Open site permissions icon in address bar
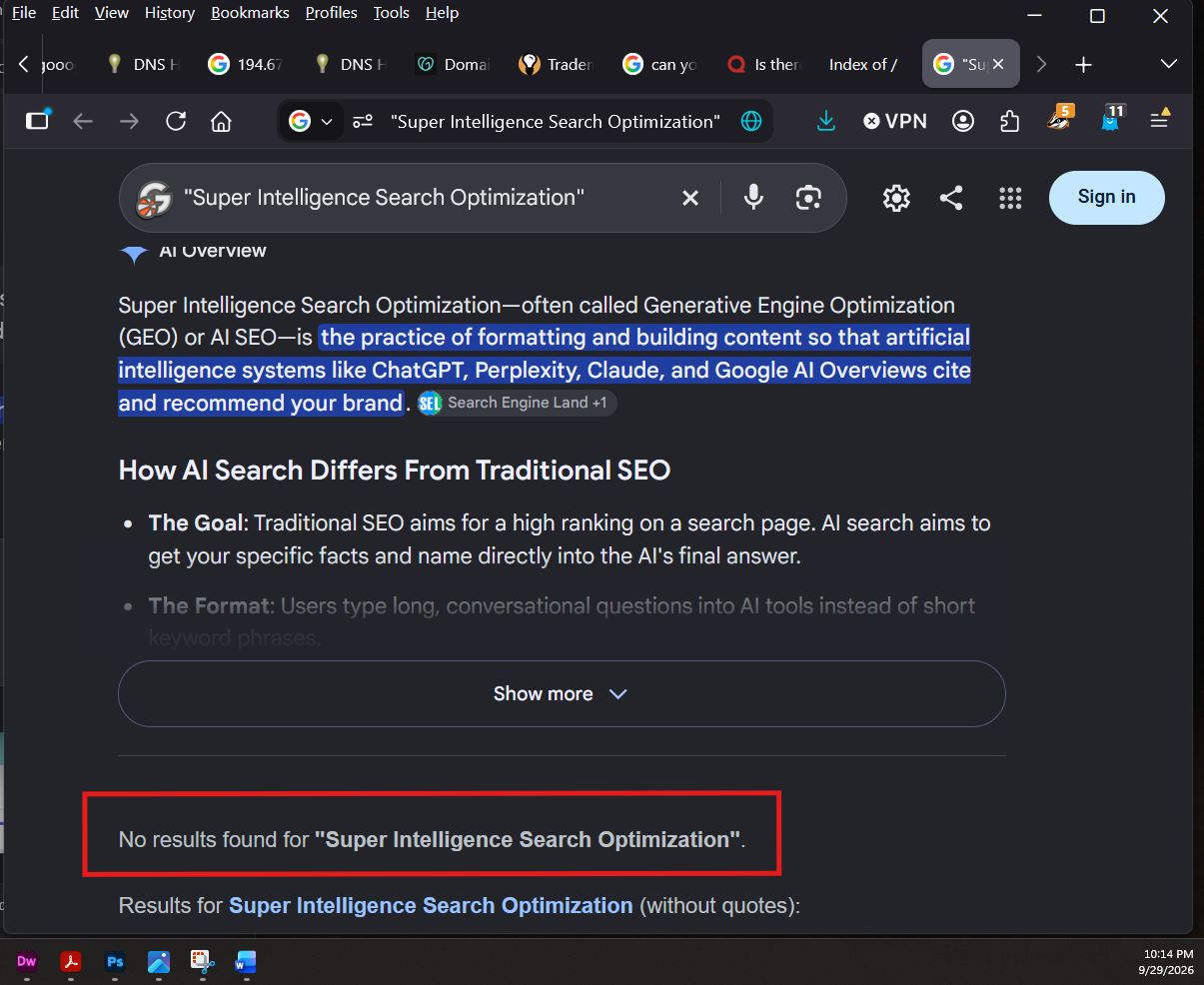 tap(363, 122)
